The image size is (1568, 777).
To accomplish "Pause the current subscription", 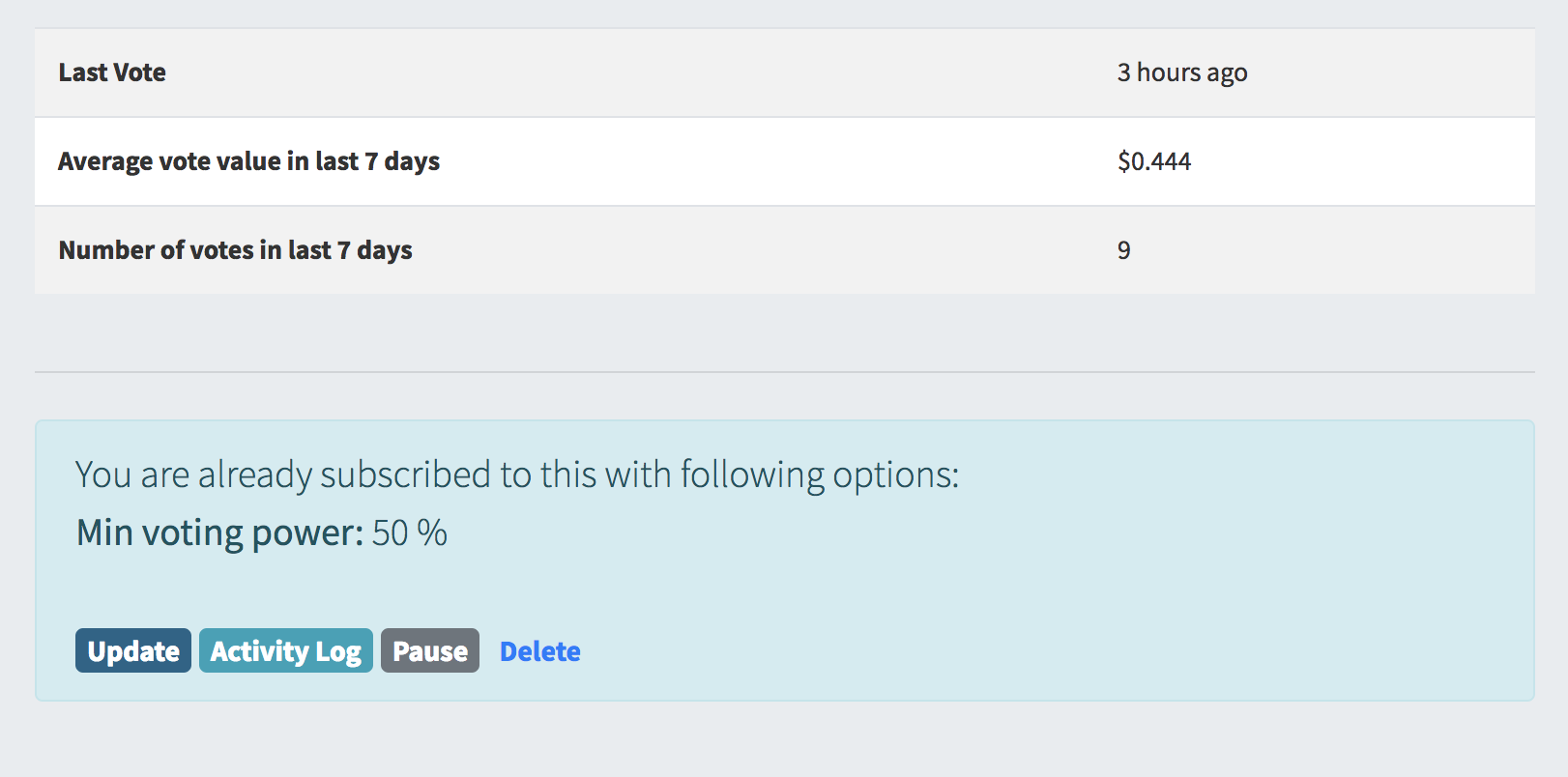I will [x=430, y=651].
